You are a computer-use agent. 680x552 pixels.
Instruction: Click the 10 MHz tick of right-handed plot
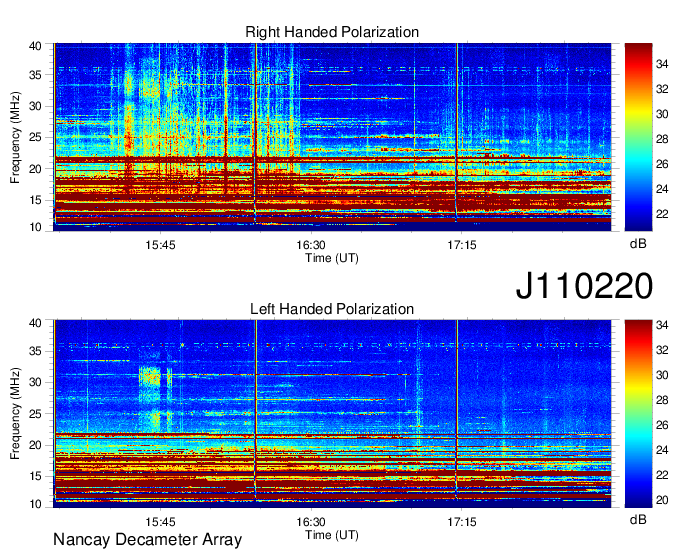35,227
